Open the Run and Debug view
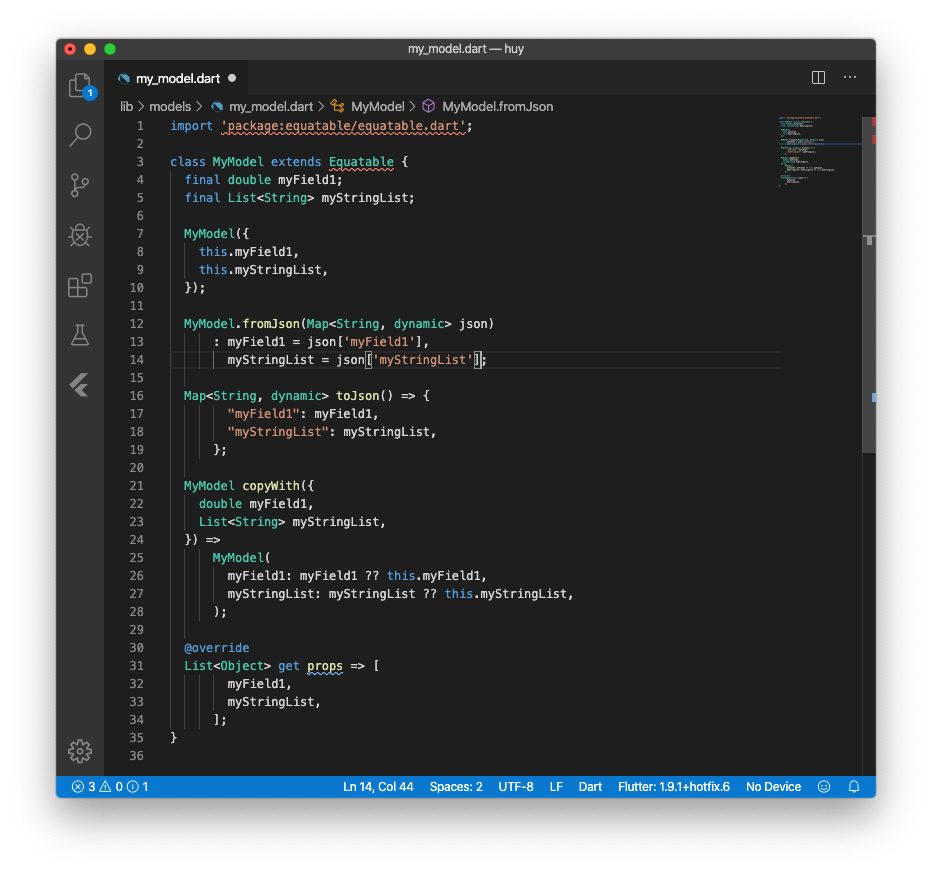The height and width of the screenshot is (872, 932). coord(80,235)
